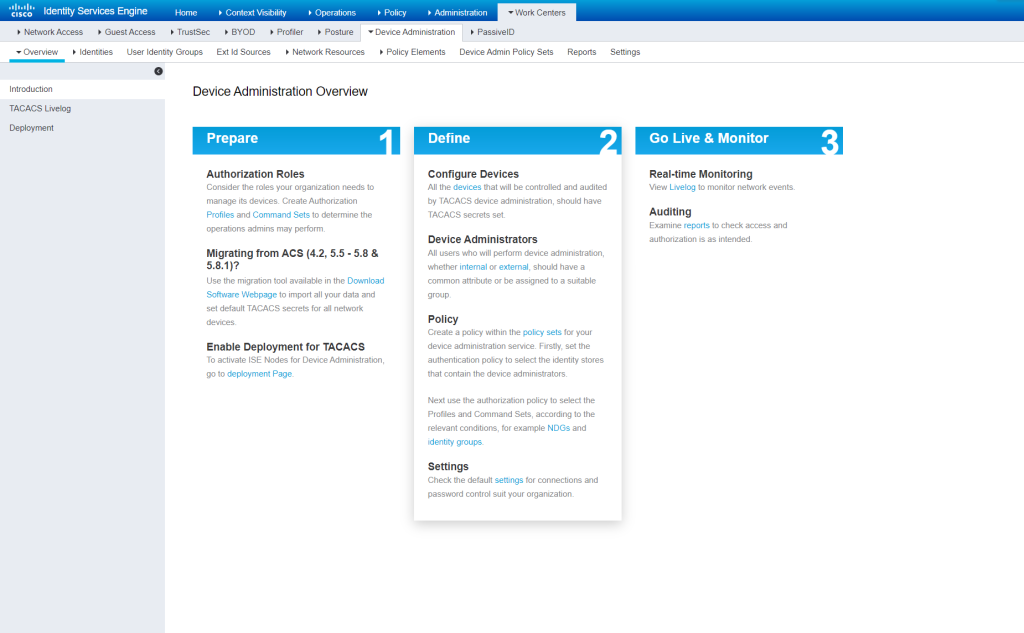Select Deployment in sidebar

(x=82, y=128)
